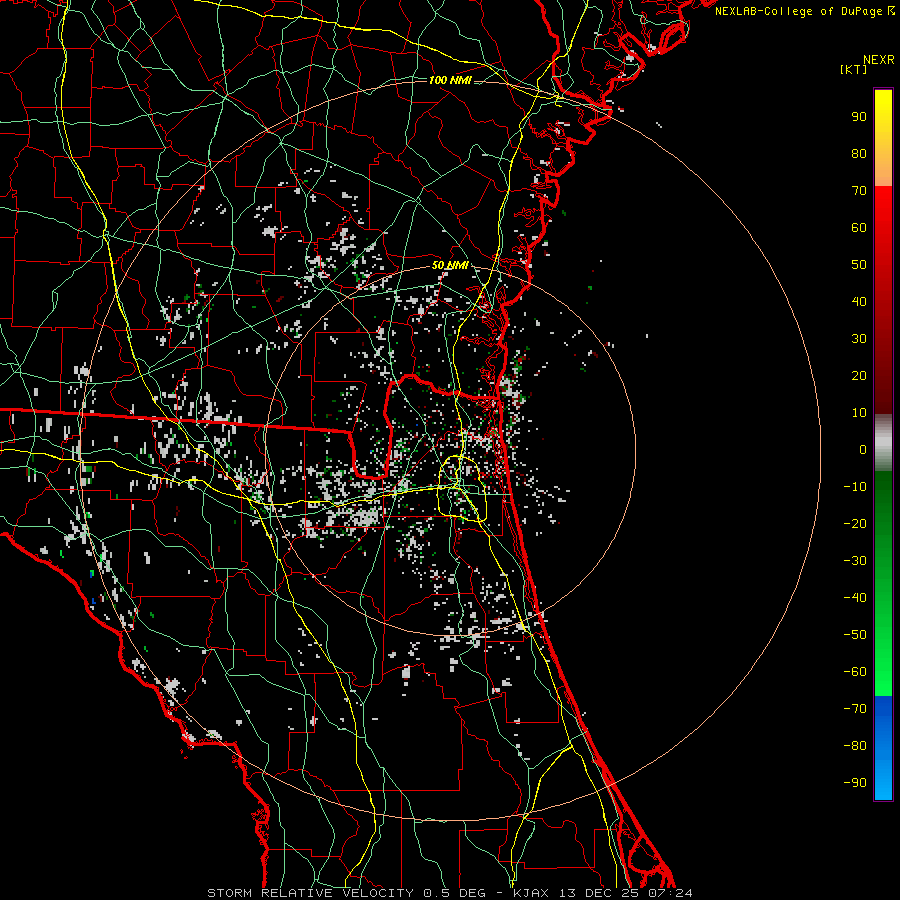Select the 40 value on the velocity scale
This screenshot has height=900, width=900.
click(x=859, y=302)
